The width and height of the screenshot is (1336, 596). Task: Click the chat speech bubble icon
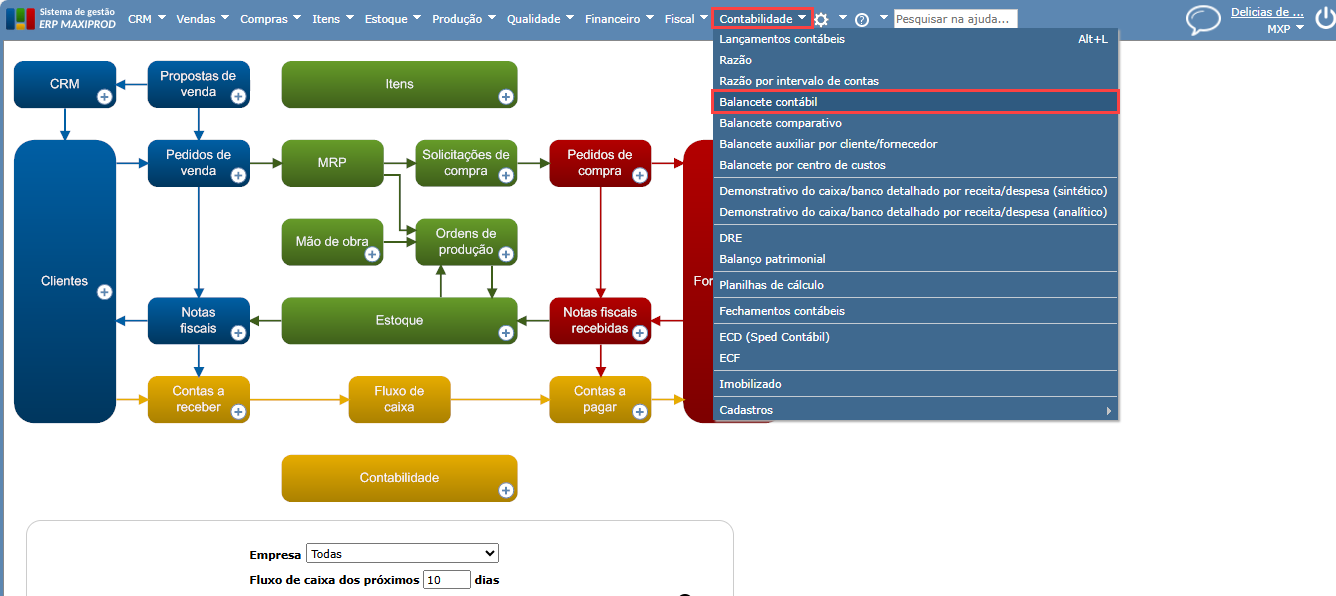tap(1203, 20)
